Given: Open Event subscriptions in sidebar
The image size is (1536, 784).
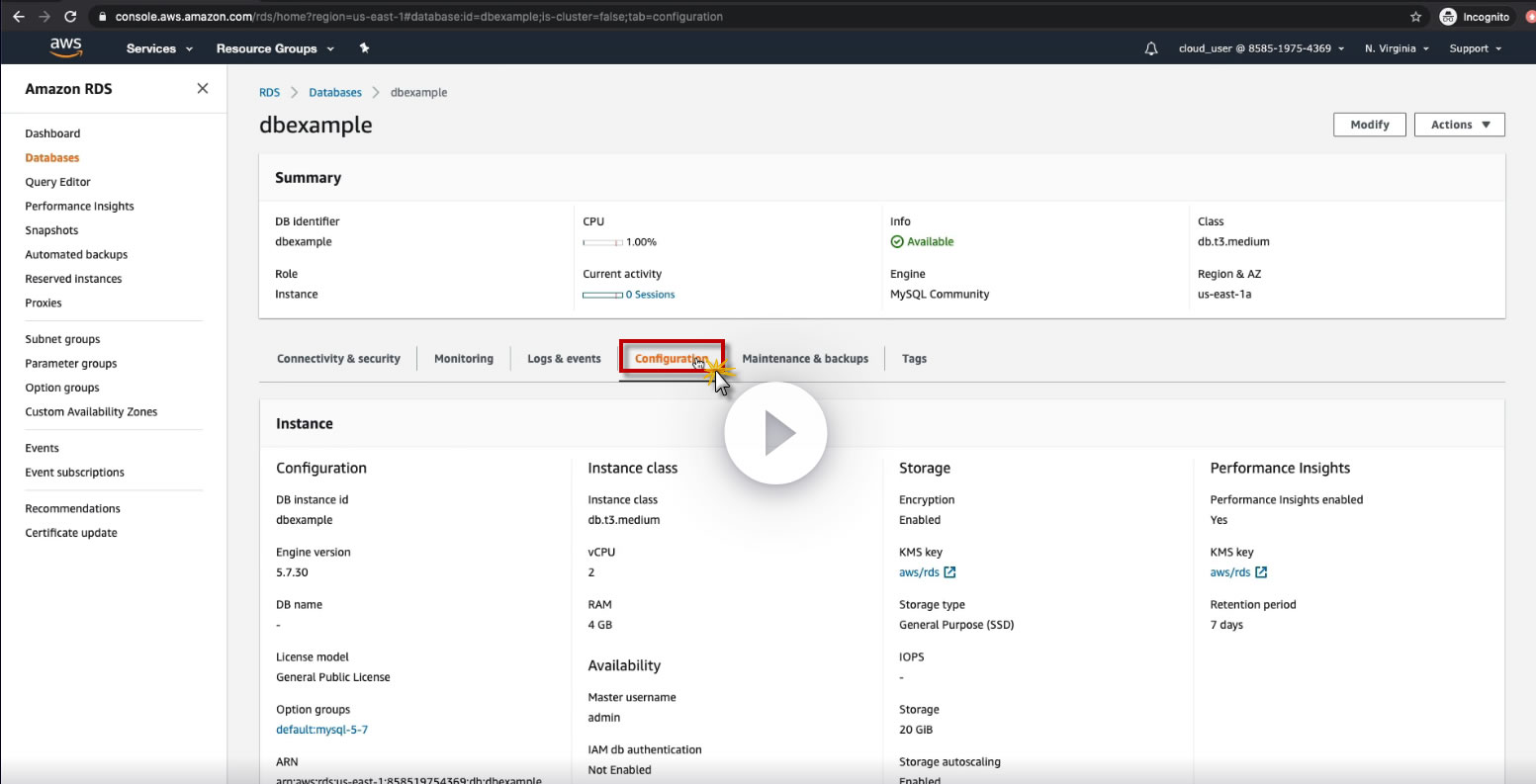Looking at the screenshot, I should click(74, 473).
